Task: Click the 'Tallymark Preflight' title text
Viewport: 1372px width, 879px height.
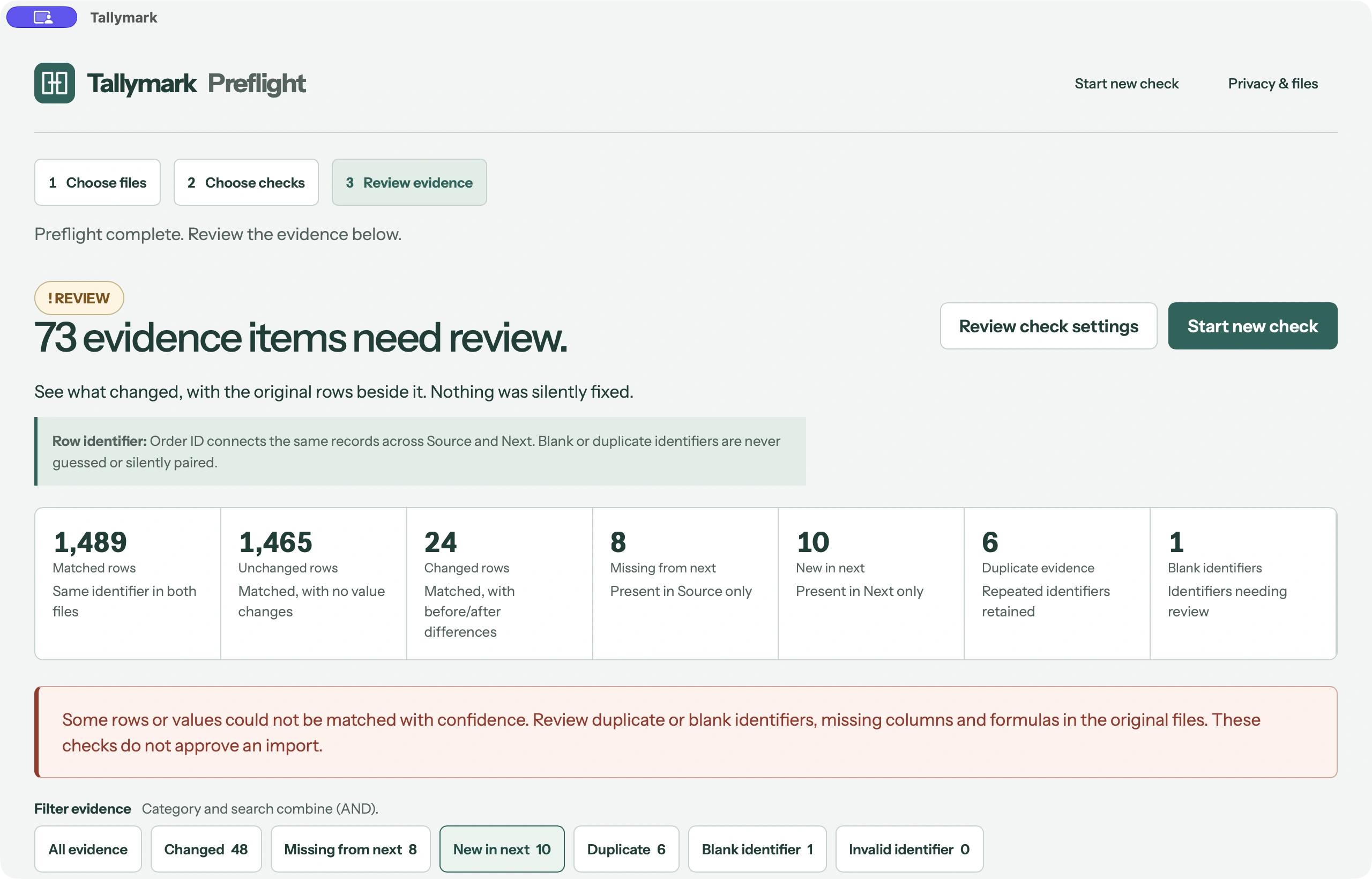Action: [x=196, y=83]
